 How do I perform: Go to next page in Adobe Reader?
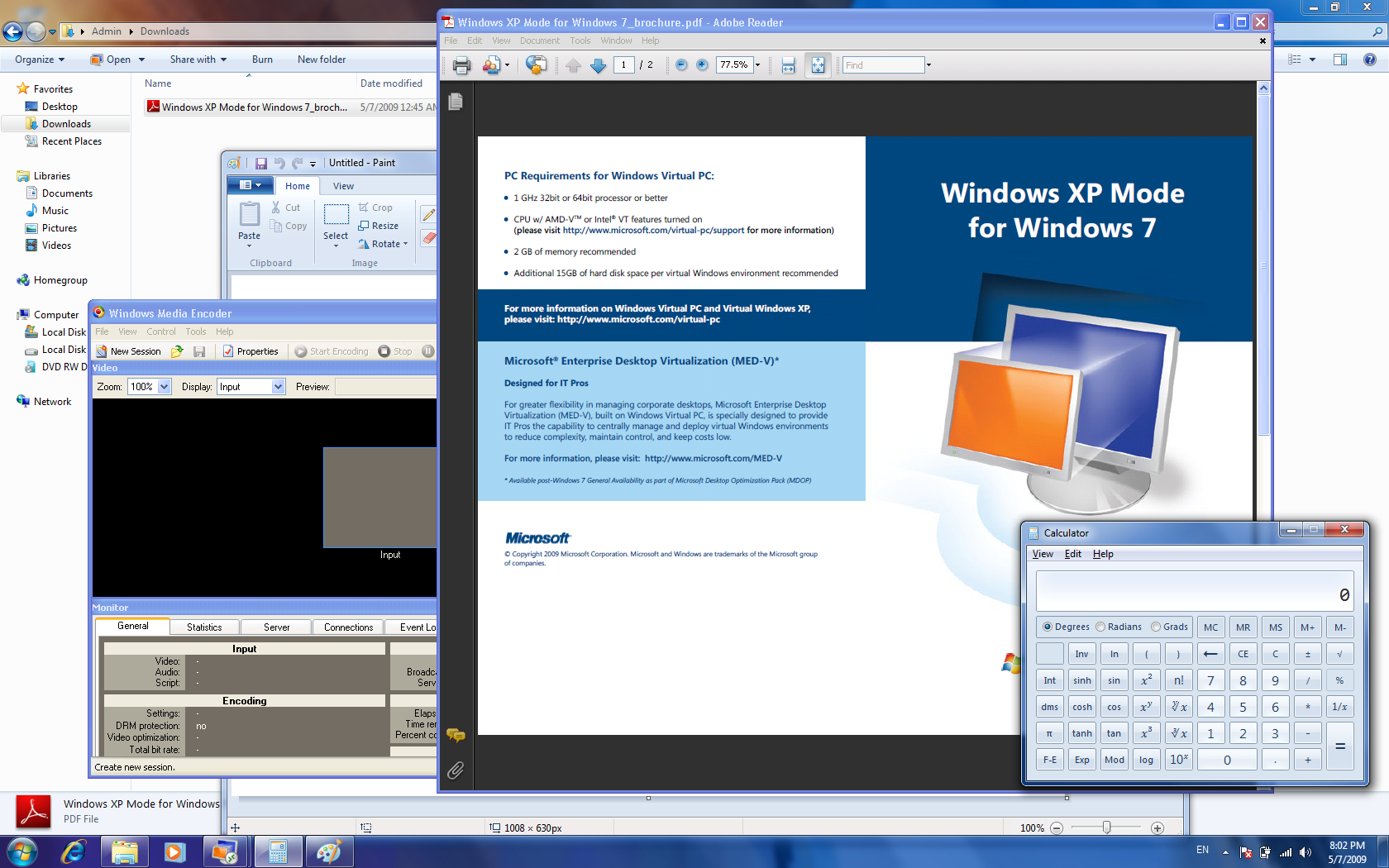pos(599,65)
